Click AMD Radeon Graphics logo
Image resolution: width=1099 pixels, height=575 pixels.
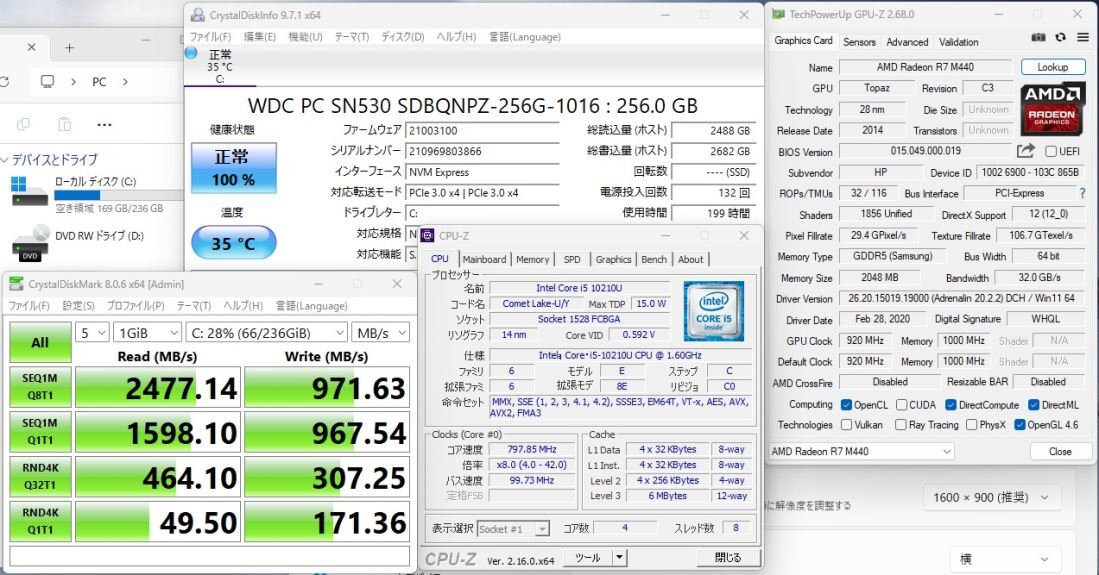click(x=1052, y=107)
